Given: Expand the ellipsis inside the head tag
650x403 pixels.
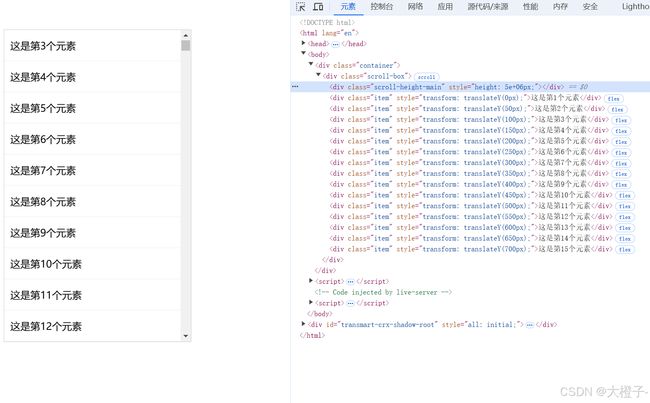Looking at the screenshot, I should tap(335, 44).
